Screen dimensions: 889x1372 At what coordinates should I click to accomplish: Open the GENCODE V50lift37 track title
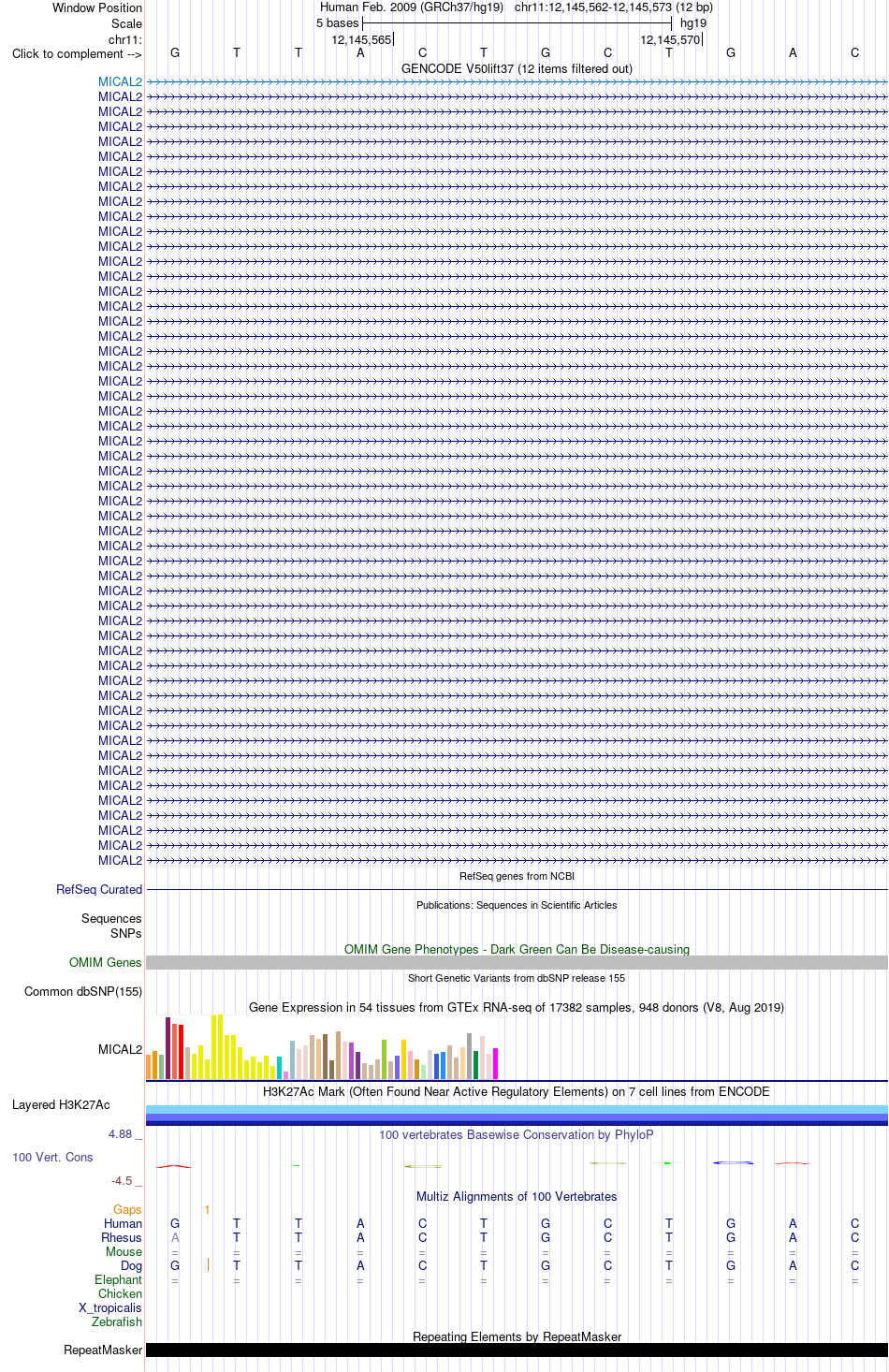pyautogui.click(x=517, y=68)
